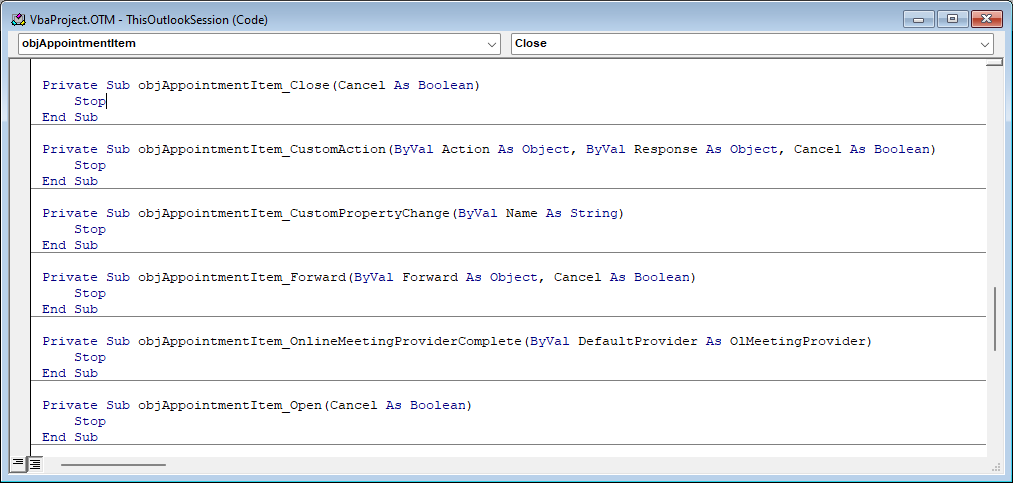Click End Sub of the Open procedure
This screenshot has height=483, width=1013.
[x=70, y=437]
